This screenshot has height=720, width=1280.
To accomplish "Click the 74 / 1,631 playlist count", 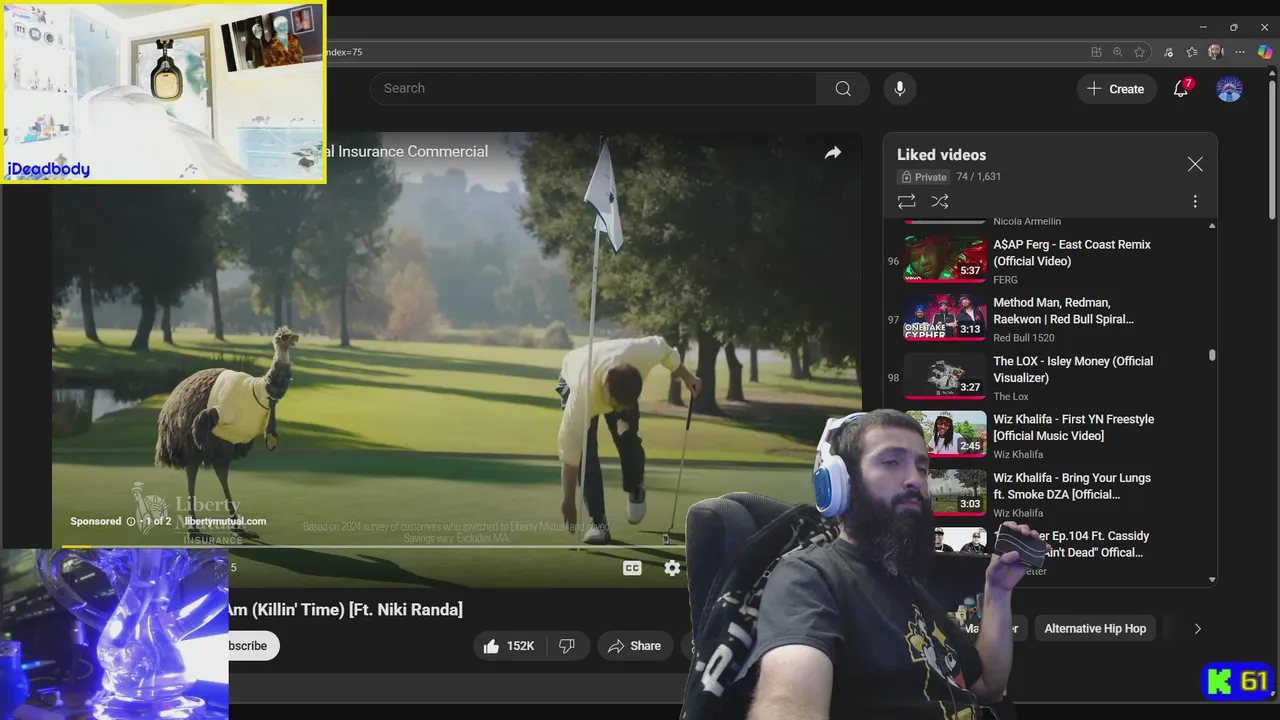I will (978, 177).
